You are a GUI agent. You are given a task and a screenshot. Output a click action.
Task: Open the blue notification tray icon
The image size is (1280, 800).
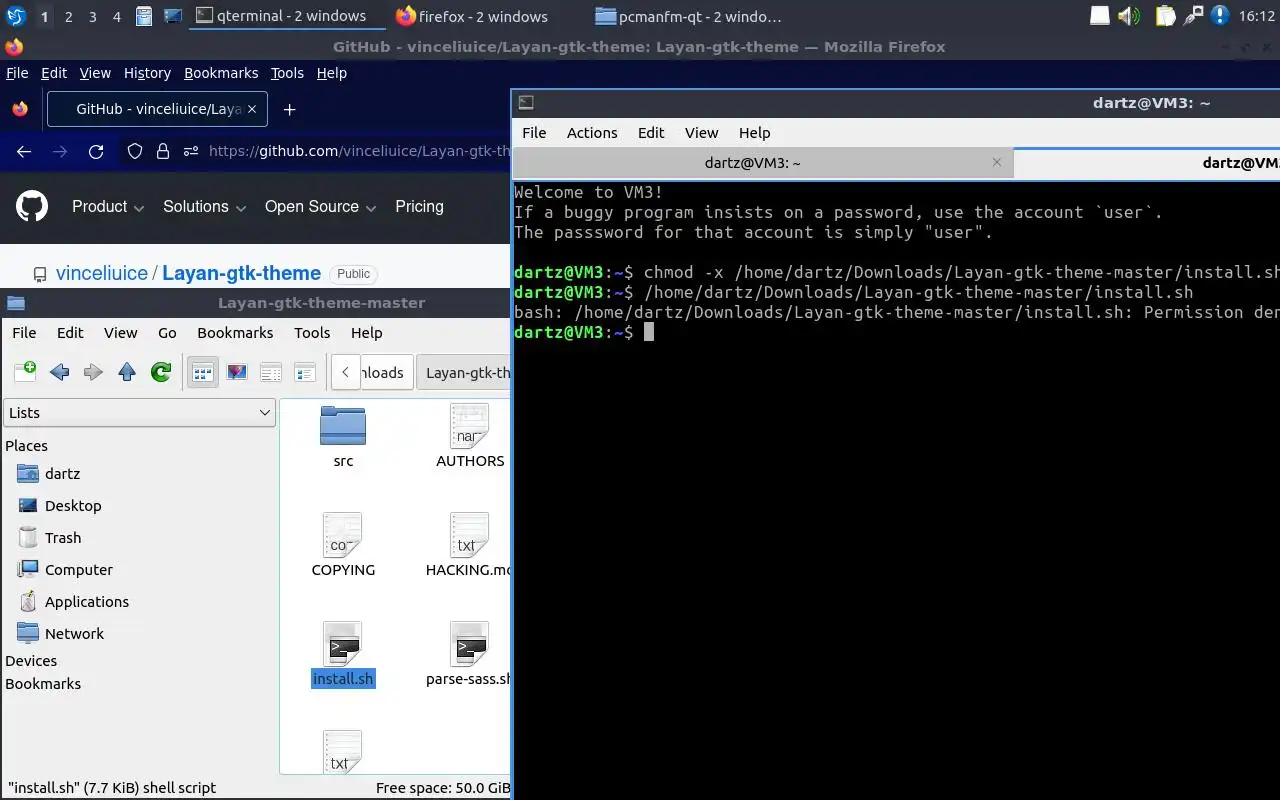[1220, 16]
